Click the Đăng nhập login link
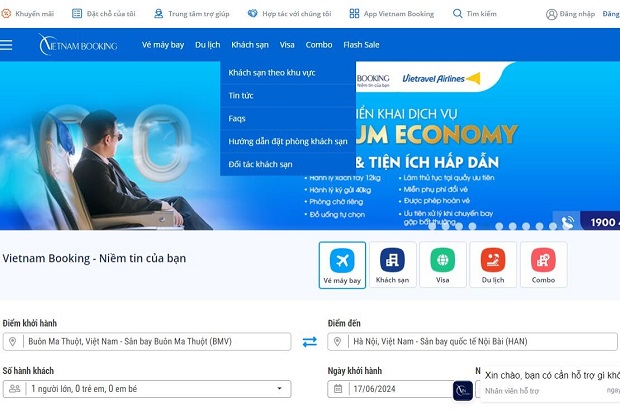The width and height of the screenshot is (620, 412). tap(577, 14)
